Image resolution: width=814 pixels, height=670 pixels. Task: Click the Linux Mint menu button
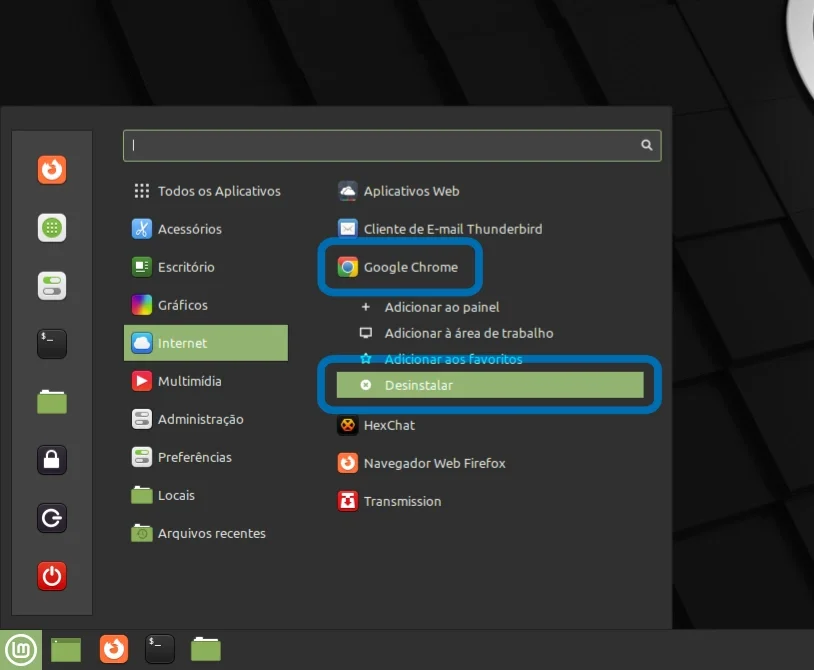[x=21, y=650]
